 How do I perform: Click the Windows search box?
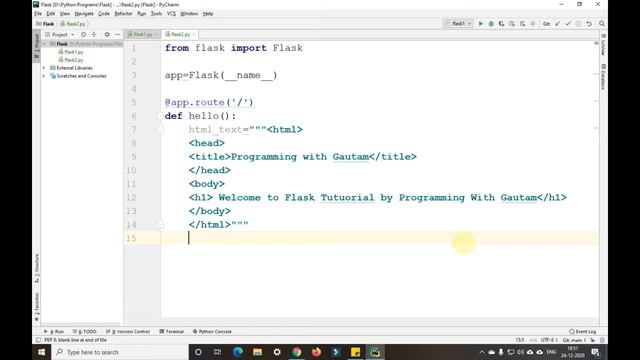click(120, 352)
